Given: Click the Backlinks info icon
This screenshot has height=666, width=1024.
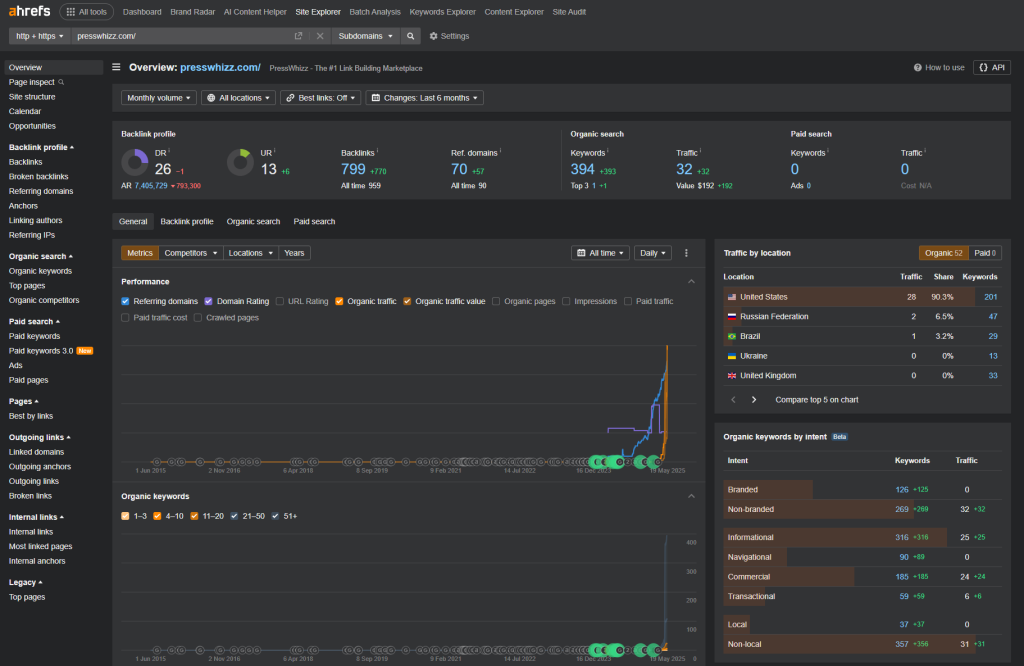Looking at the screenshot, I should [377, 151].
